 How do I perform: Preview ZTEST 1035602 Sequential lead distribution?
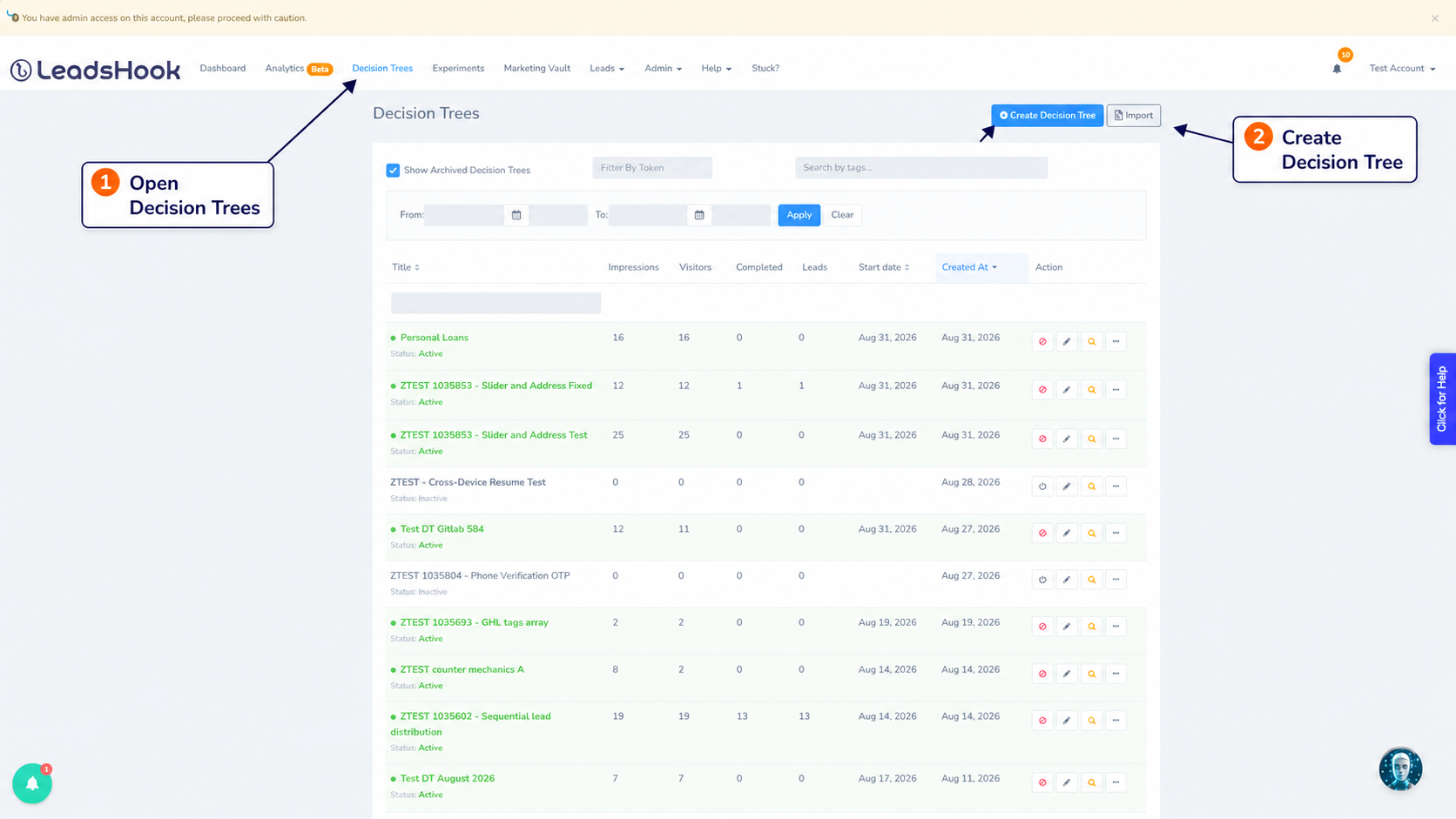(x=1091, y=721)
